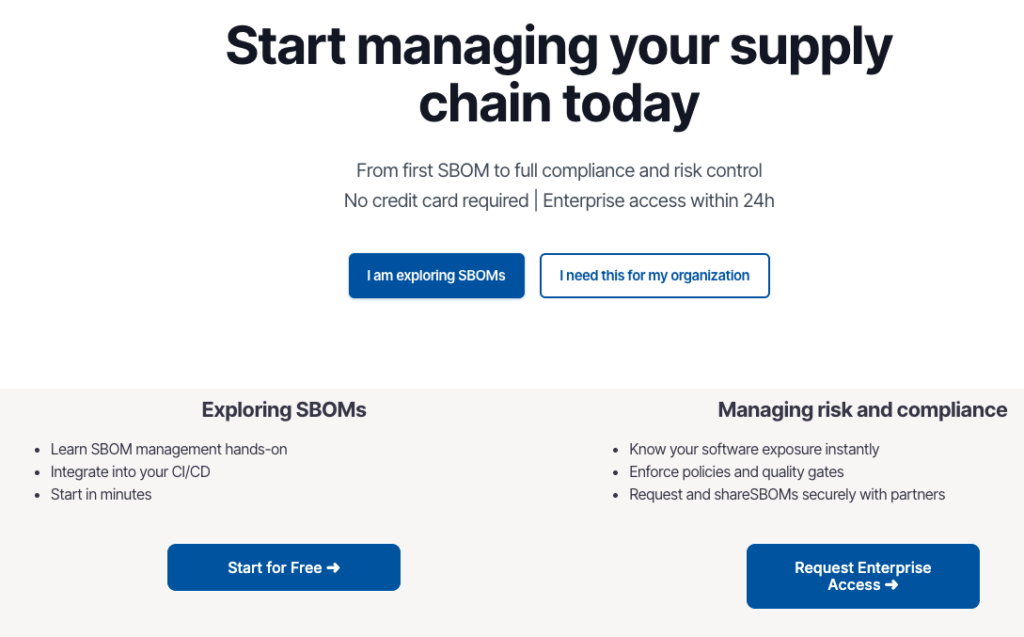Click the "No credit card required" text
The image size is (1024, 637).
[436, 201]
